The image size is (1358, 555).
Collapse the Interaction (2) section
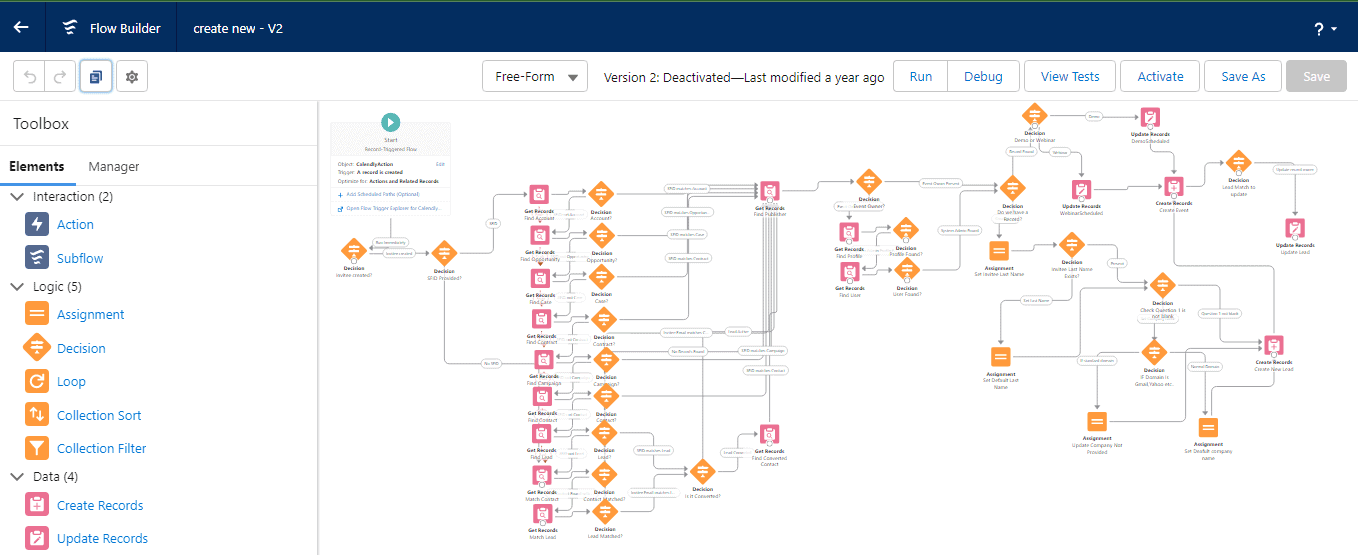point(17,197)
